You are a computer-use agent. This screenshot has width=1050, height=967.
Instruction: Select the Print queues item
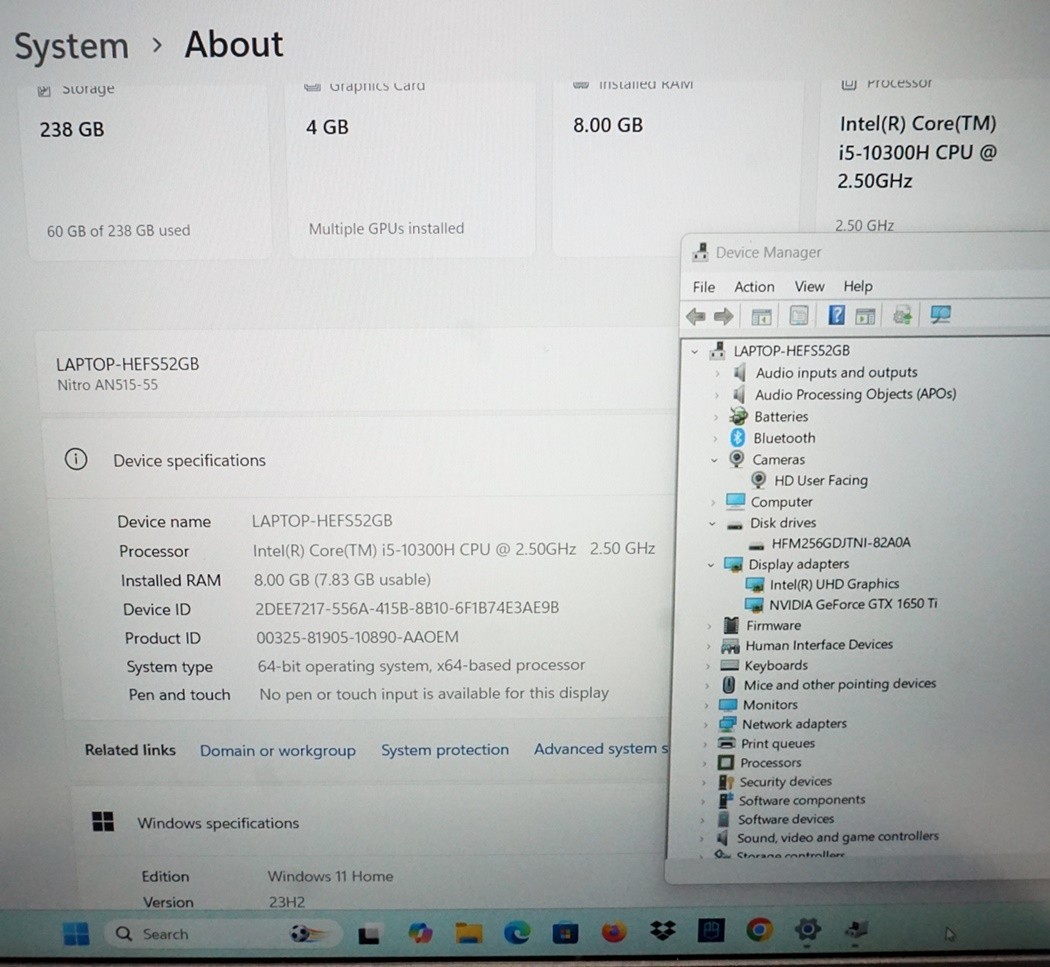coord(777,744)
